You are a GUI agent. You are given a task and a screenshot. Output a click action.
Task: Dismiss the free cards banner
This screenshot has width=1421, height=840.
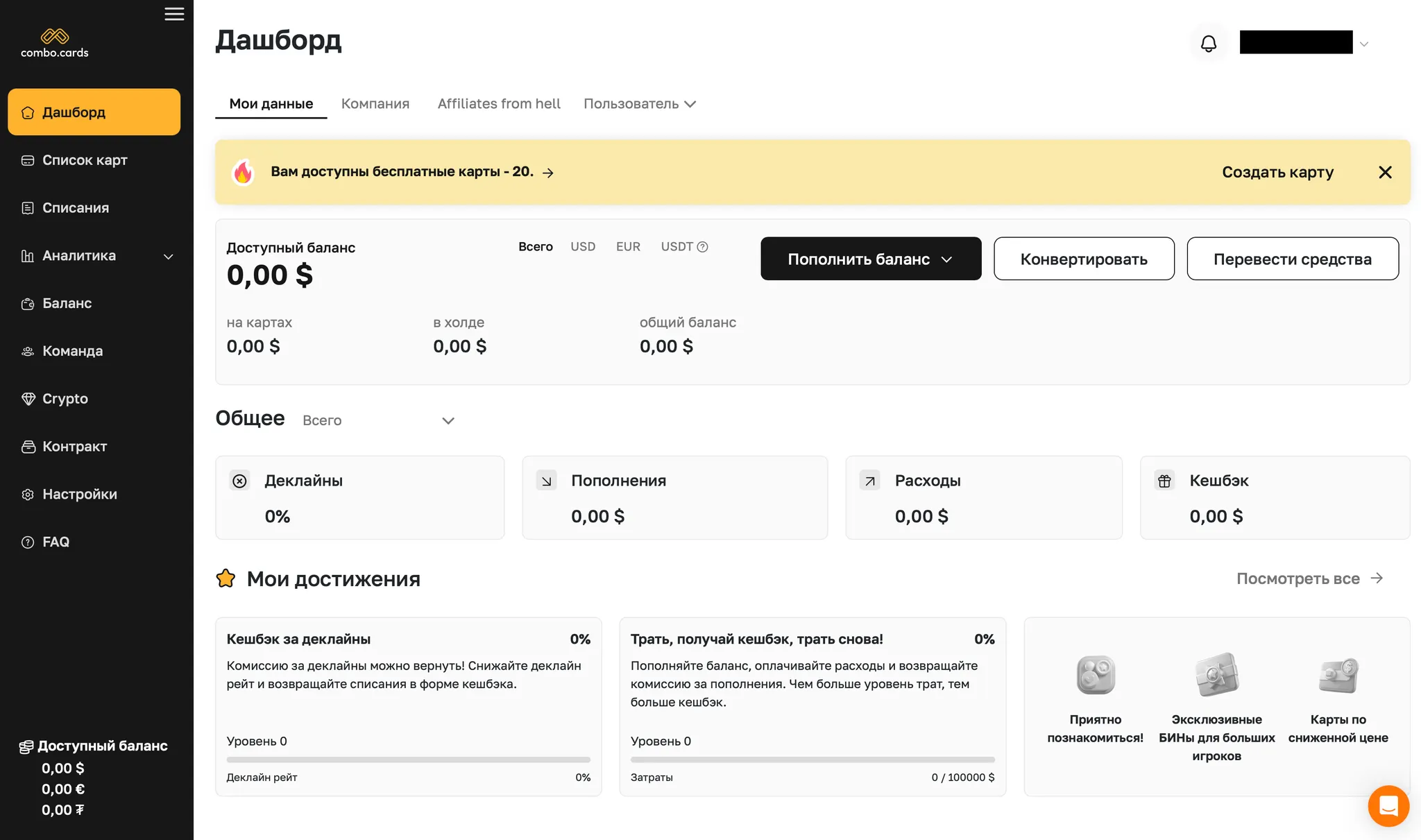1384,172
